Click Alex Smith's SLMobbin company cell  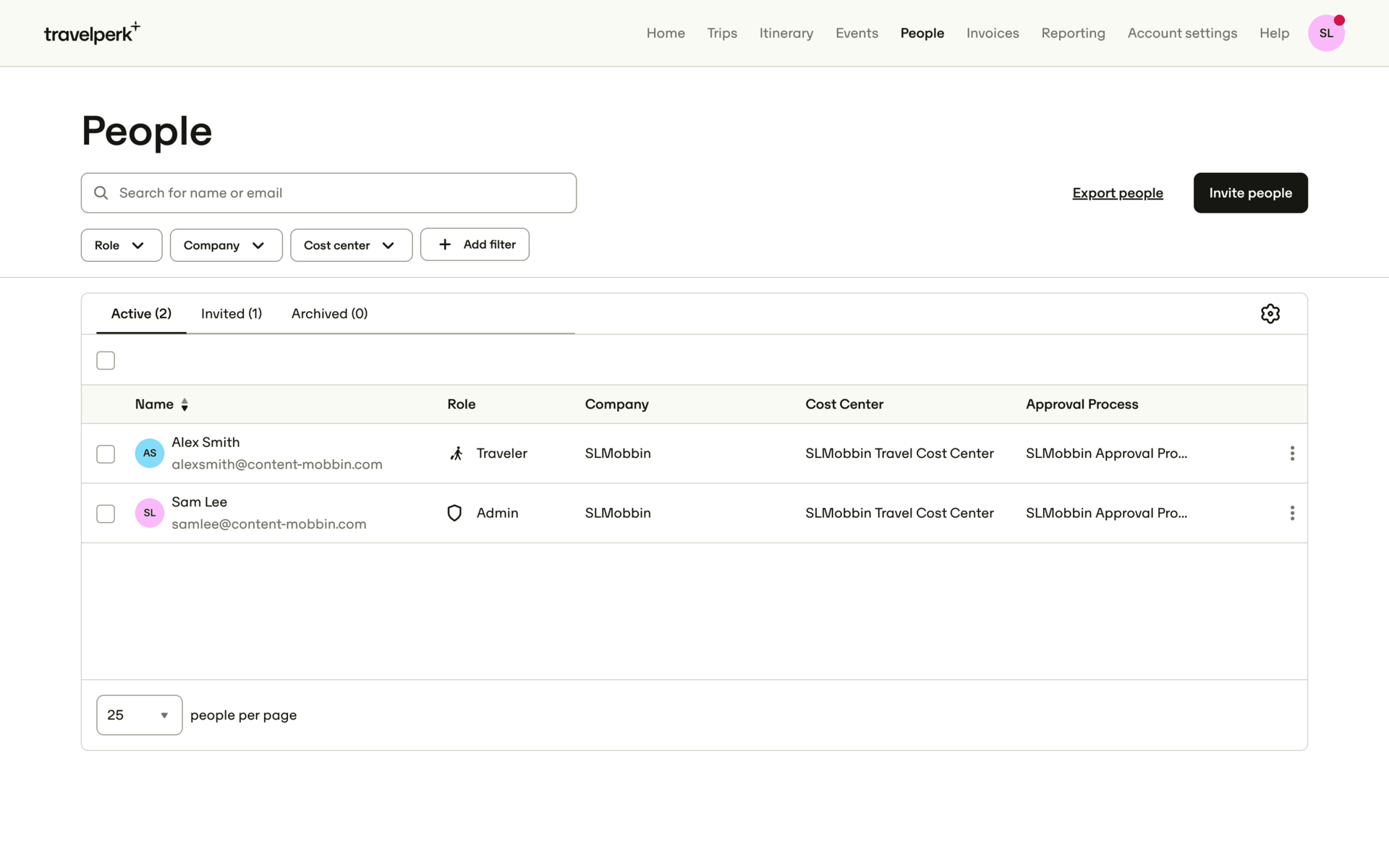click(x=618, y=454)
